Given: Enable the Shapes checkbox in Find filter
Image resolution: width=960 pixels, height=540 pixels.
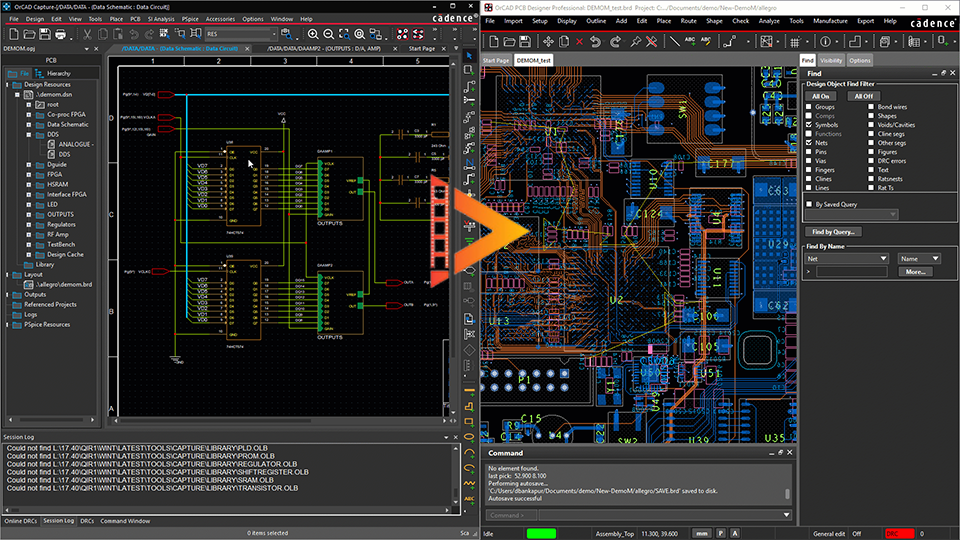Looking at the screenshot, I should click(x=871, y=116).
